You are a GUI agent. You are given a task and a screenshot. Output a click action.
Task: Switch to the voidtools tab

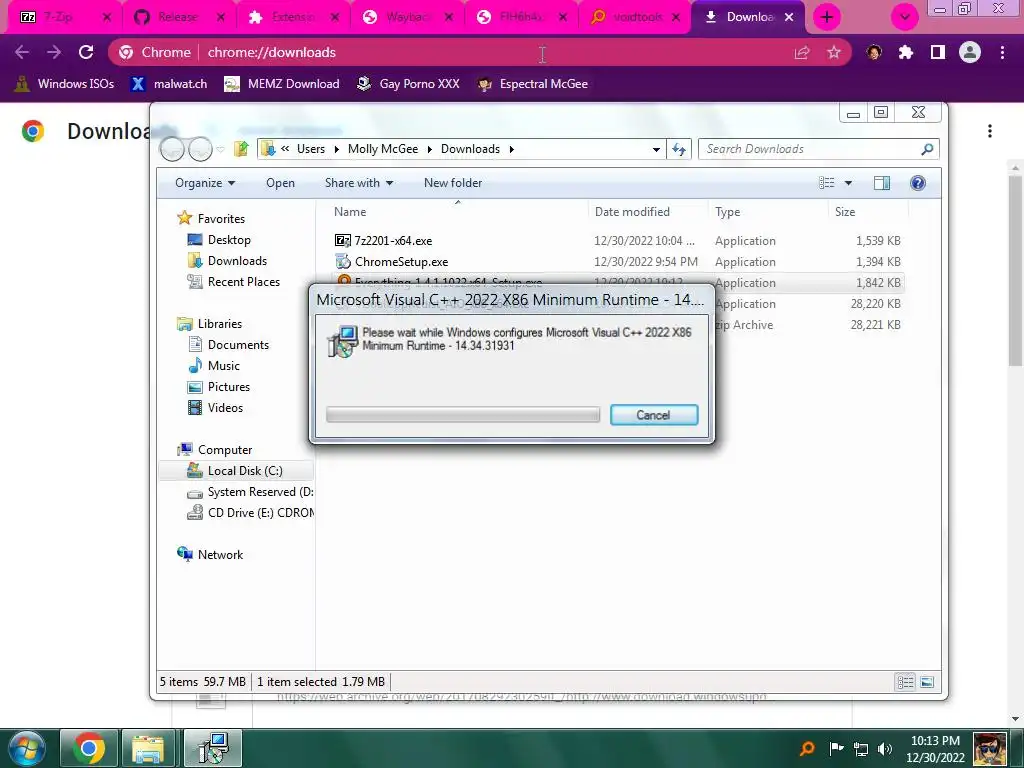coord(636,17)
